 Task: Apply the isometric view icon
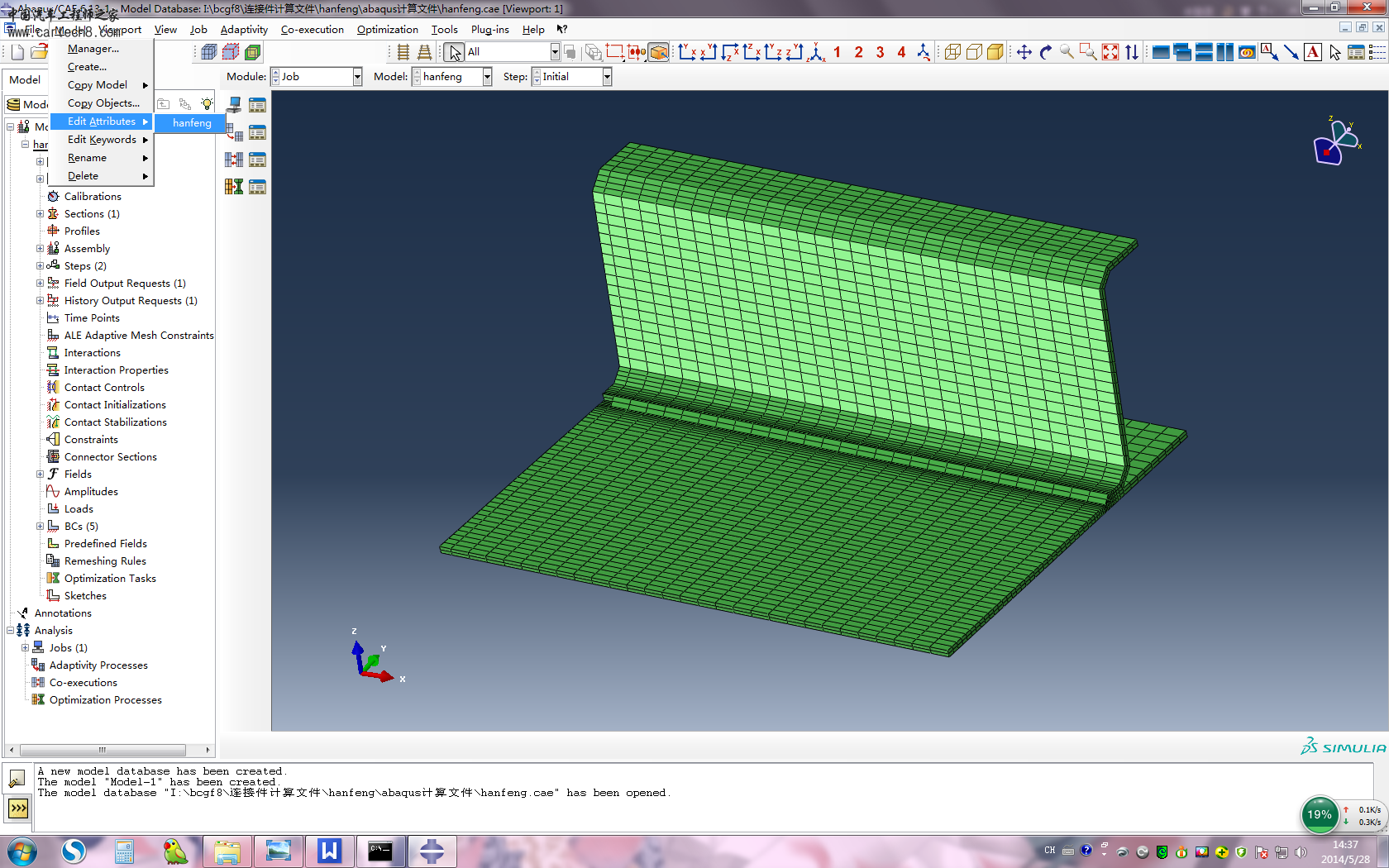[816, 52]
